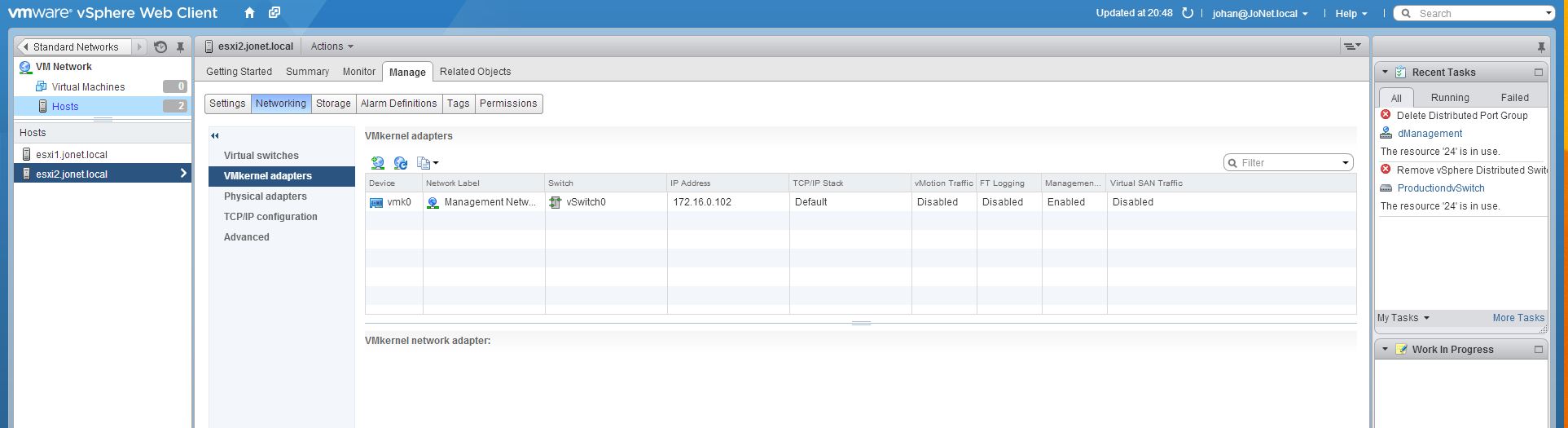Screen dimensions: 1568x428
Task: Refresh VMkernel adapters list icon
Action: [401, 163]
